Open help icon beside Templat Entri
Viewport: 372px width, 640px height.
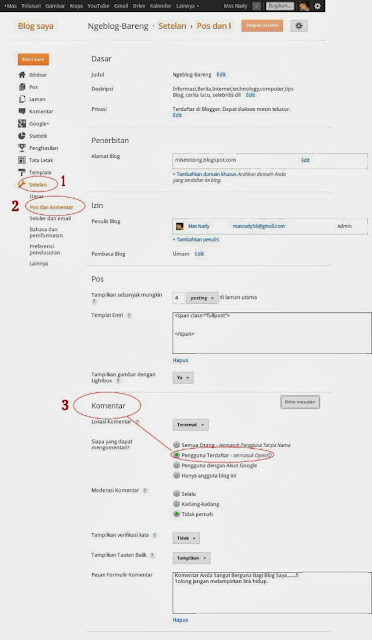pos(129,316)
